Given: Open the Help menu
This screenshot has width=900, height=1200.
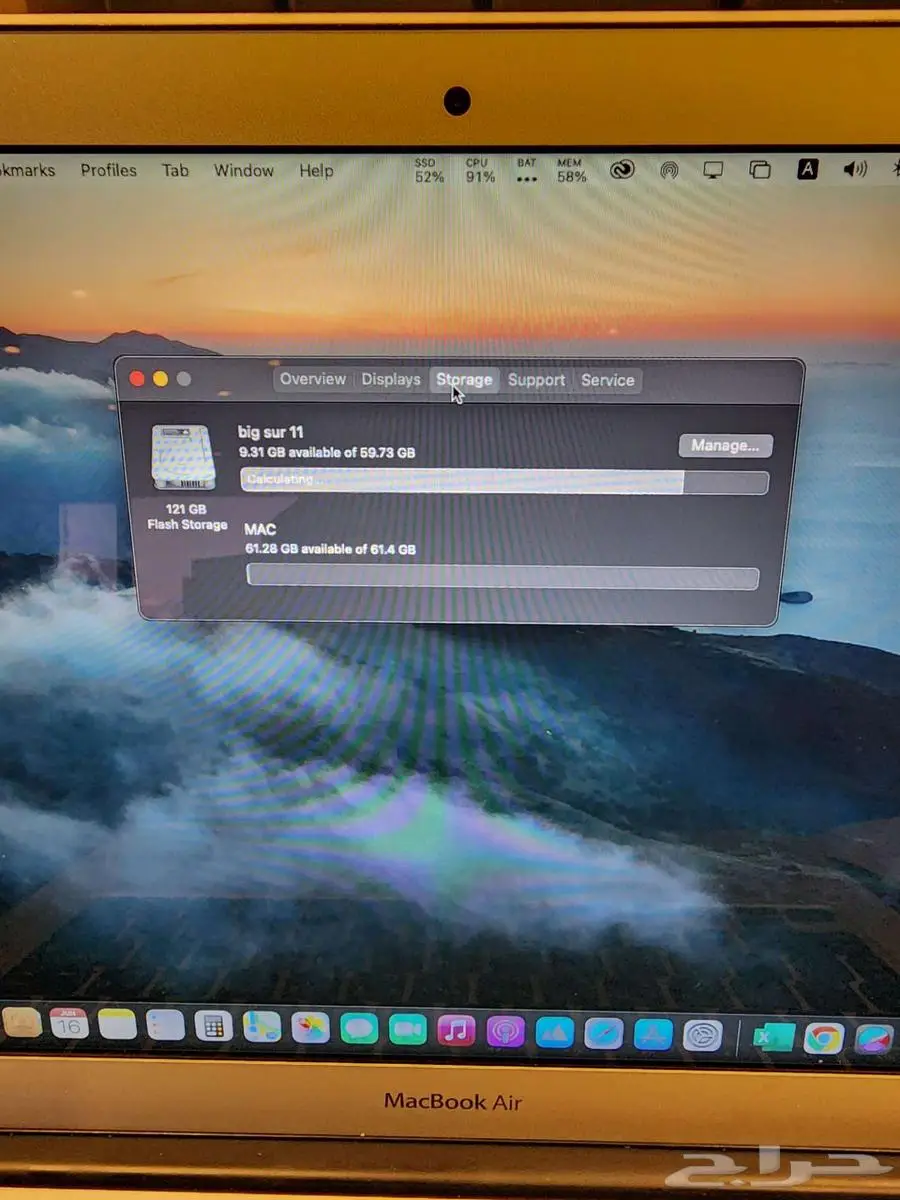Looking at the screenshot, I should (x=316, y=170).
